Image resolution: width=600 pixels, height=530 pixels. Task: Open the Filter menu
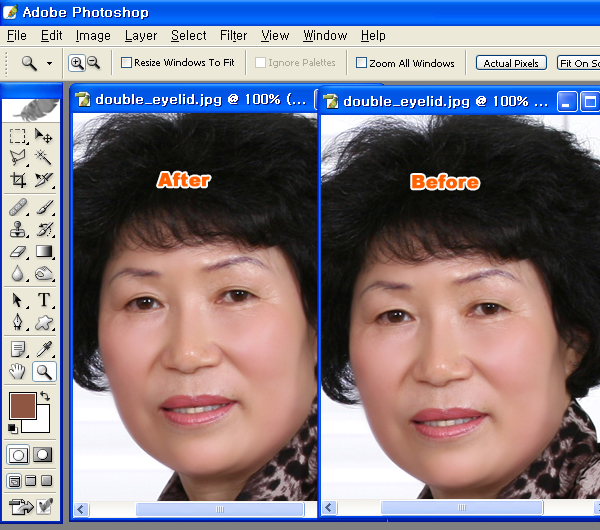(233, 36)
